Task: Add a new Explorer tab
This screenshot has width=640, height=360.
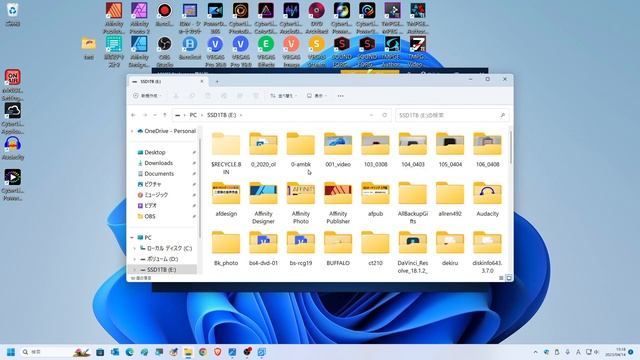Action: tap(217, 82)
